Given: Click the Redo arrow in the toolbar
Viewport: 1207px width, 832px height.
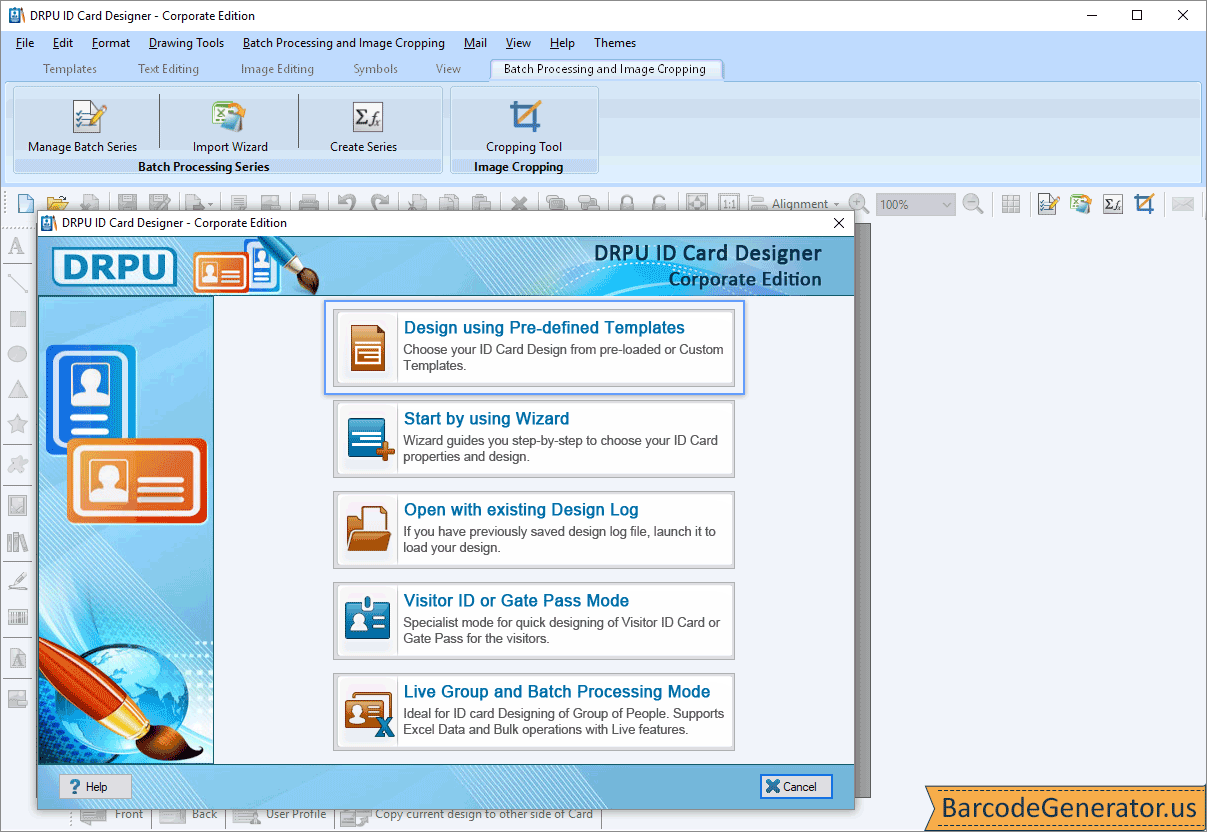Looking at the screenshot, I should pyautogui.click(x=379, y=204).
